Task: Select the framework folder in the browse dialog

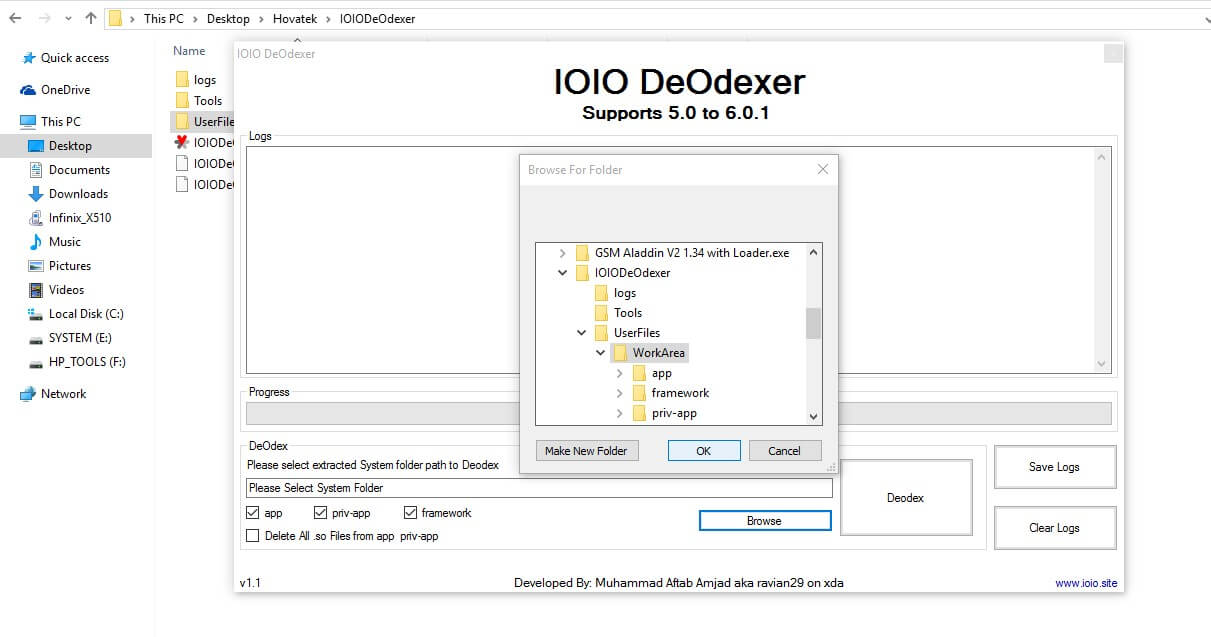Action: pyautogui.click(x=681, y=393)
